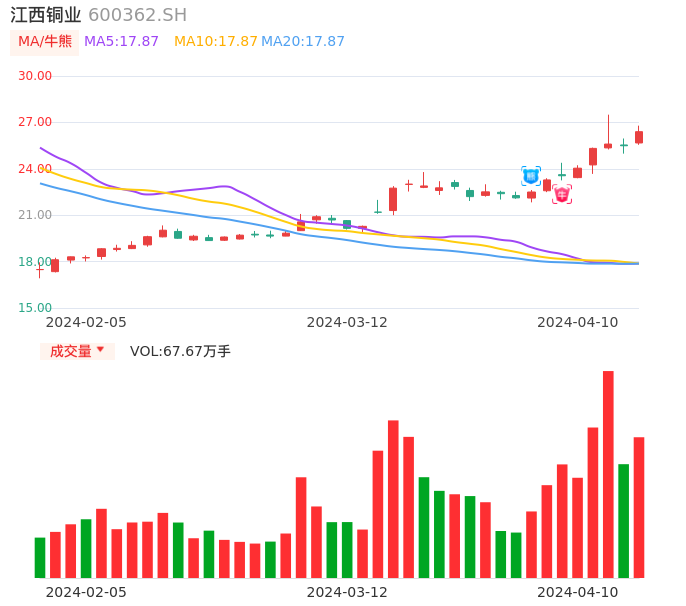686x606 pixels.
Task: Click the 15.00 price axis label
Action: pos(35,308)
